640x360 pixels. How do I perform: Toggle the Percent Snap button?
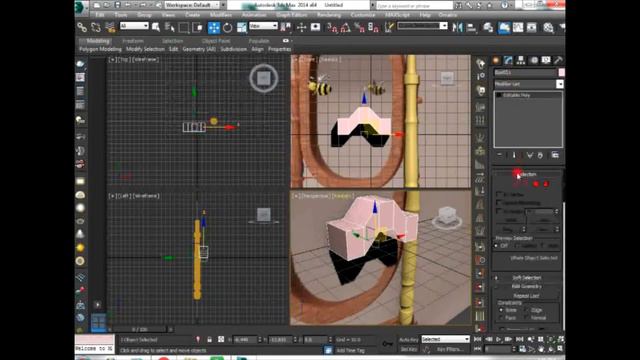point(359,27)
